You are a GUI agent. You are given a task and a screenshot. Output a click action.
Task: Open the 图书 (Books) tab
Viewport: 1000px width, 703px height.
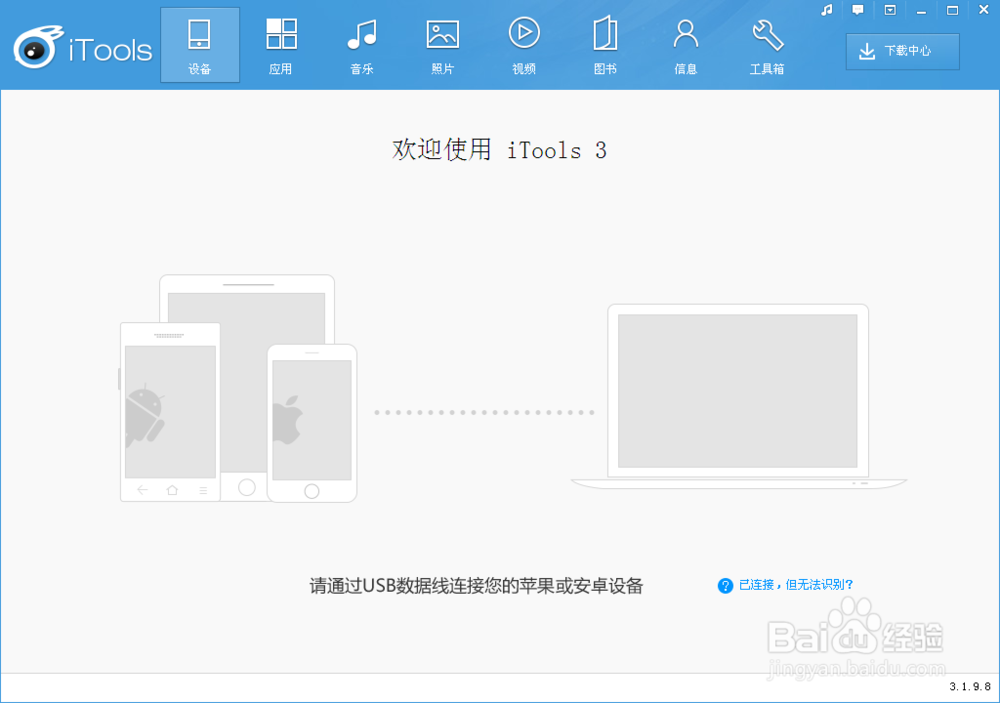(605, 45)
